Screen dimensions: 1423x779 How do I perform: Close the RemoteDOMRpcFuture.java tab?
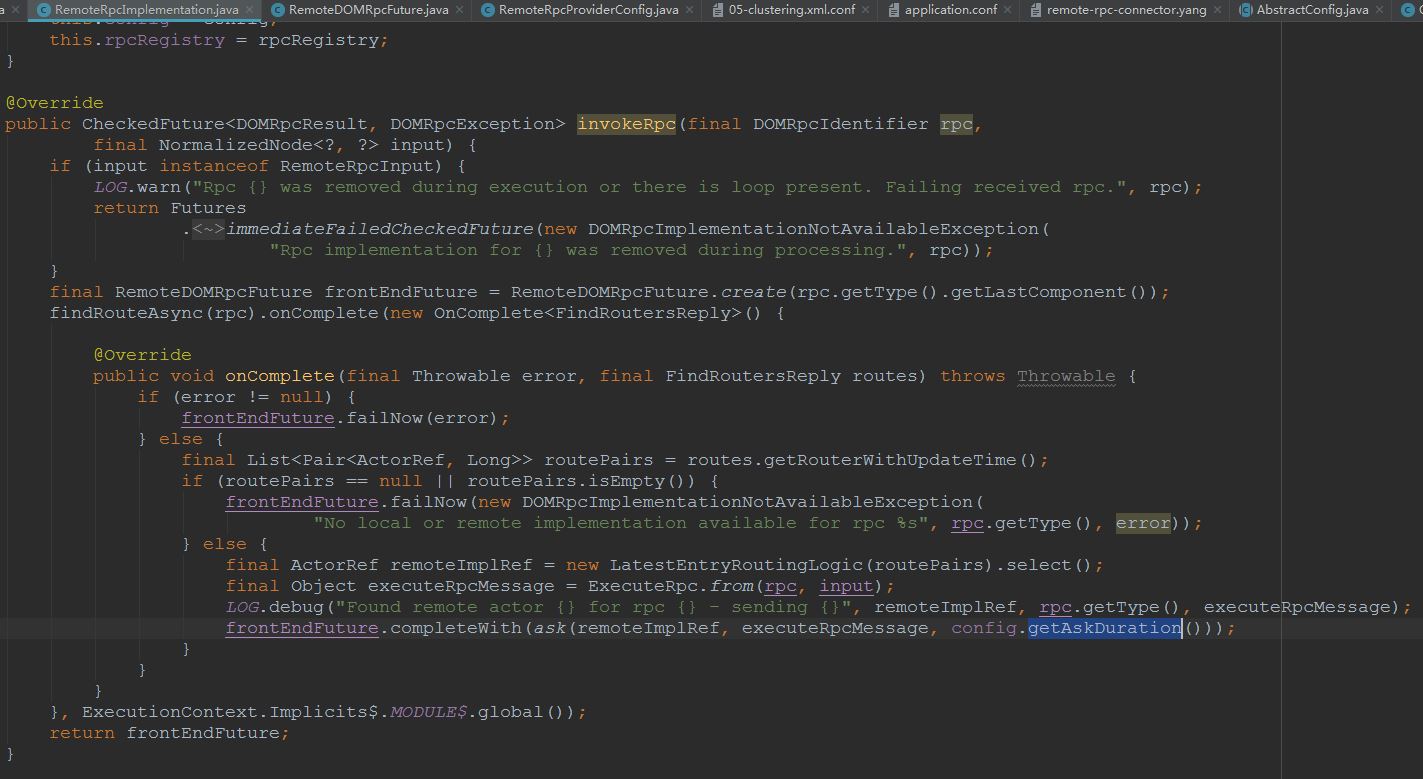(x=458, y=10)
